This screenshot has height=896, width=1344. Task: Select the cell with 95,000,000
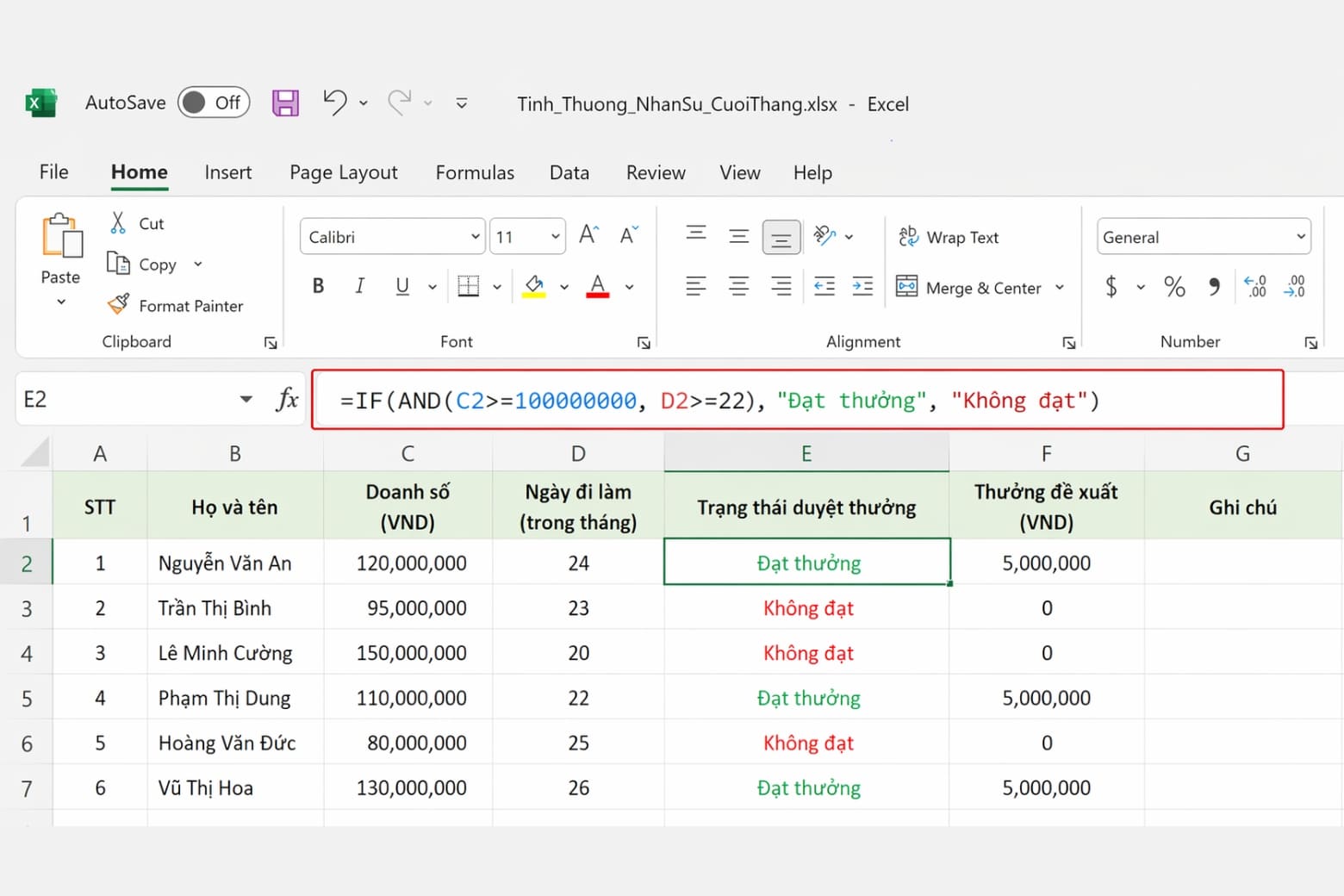408,608
